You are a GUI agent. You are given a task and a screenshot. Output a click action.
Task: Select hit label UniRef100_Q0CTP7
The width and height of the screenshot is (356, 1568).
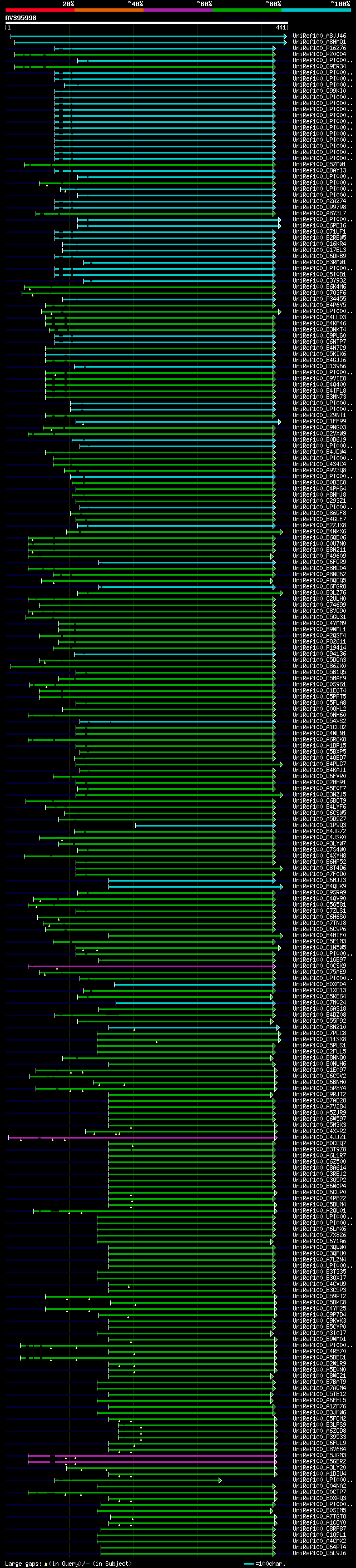point(319,1492)
